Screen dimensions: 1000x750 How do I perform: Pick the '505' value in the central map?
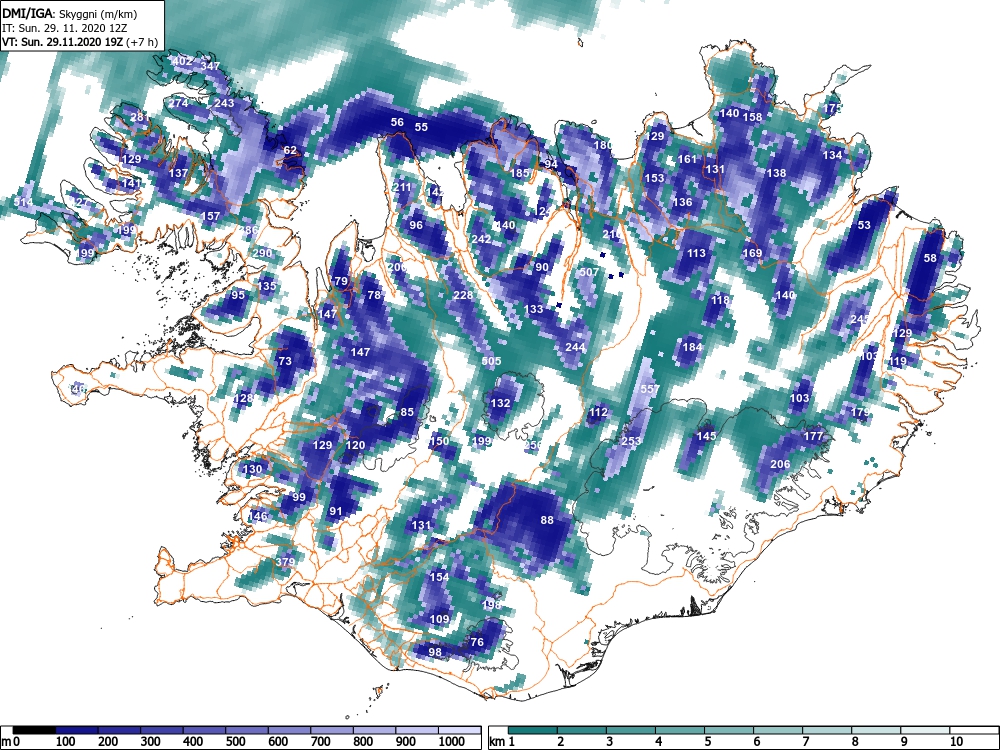click(491, 361)
